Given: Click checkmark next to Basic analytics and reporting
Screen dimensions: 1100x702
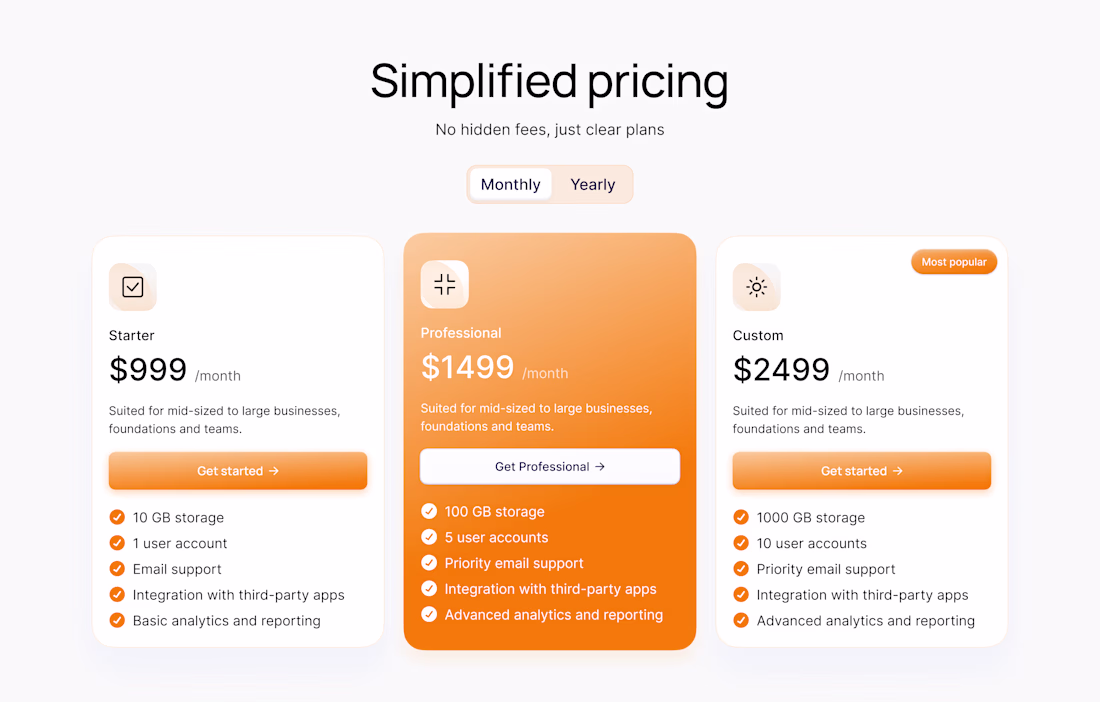Looking at the screenshot, I should (x=117, y=620).
